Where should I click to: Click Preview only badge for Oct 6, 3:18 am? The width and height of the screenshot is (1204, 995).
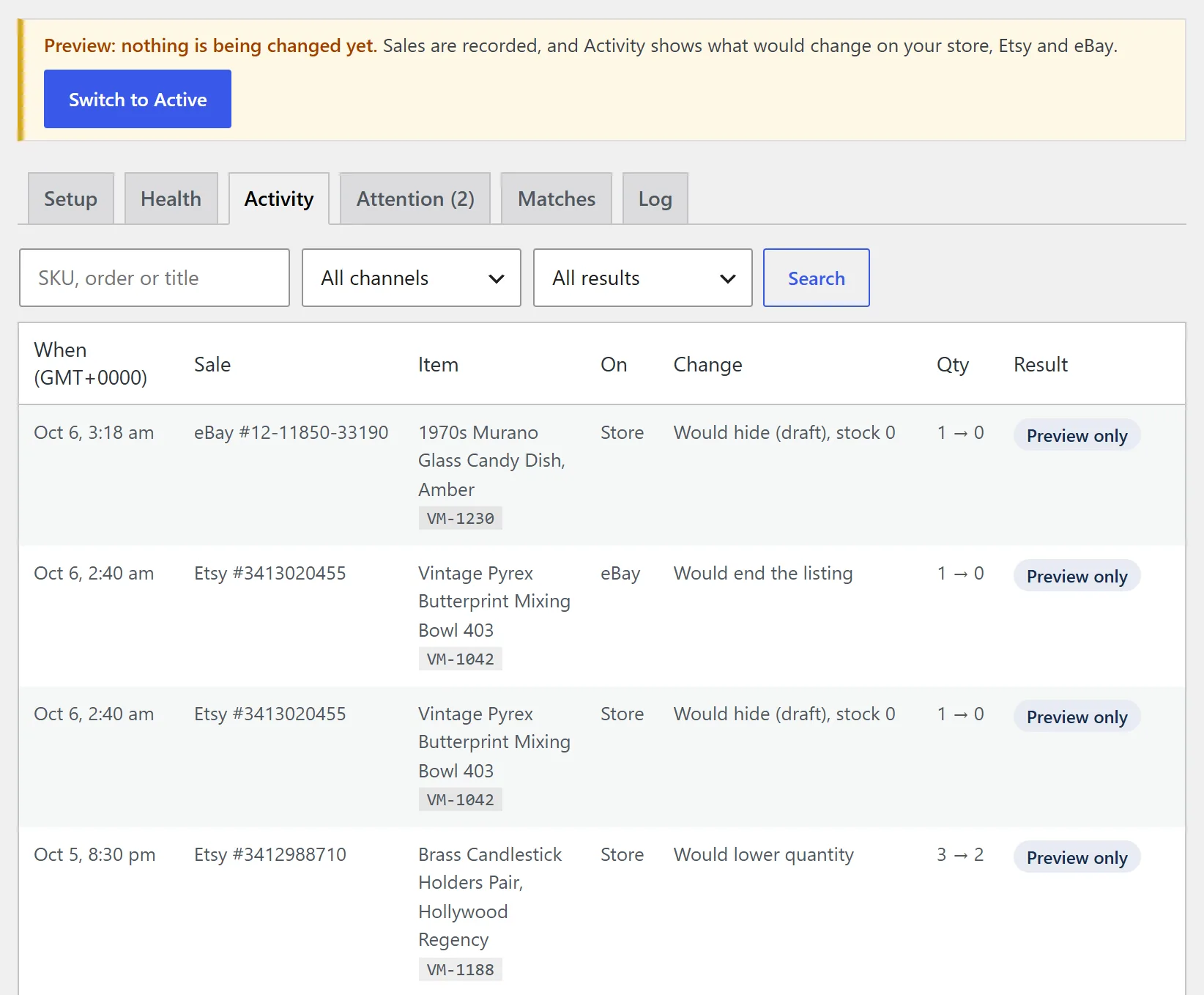coord(1077,435)
